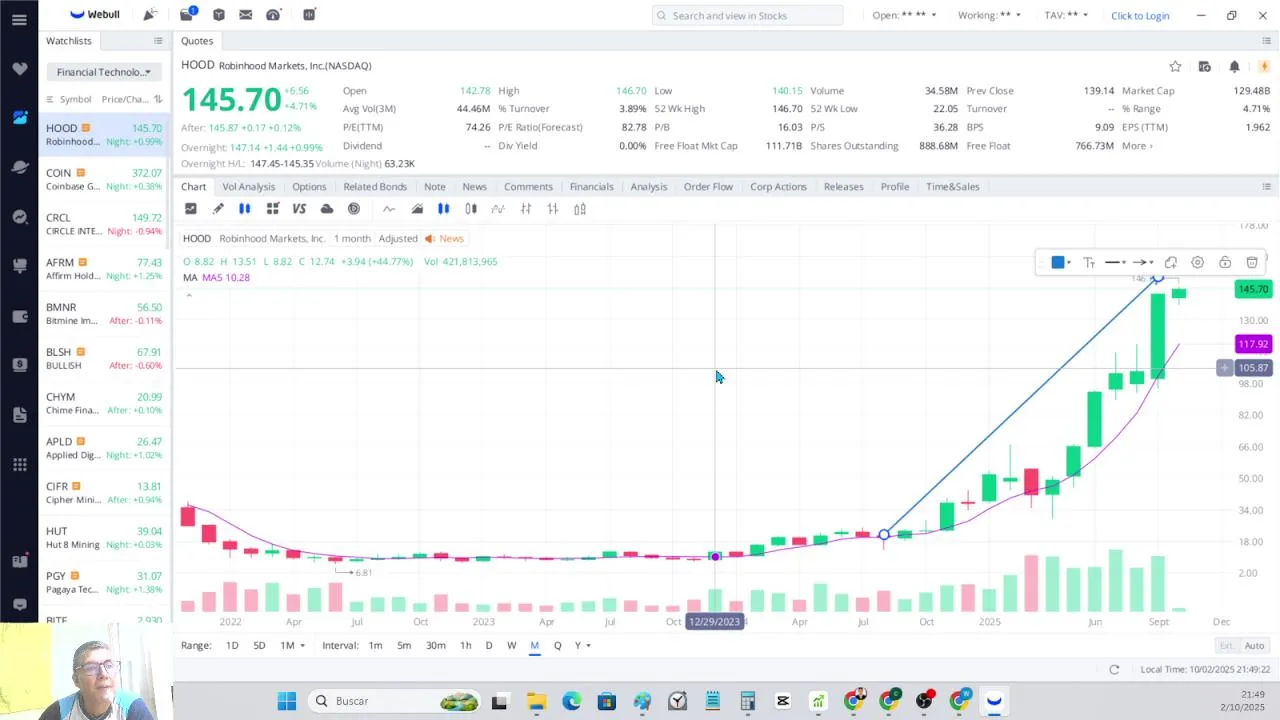The image size is (1280, 720).
Task: Switch to the Order Flow tab
Action: 708,187
